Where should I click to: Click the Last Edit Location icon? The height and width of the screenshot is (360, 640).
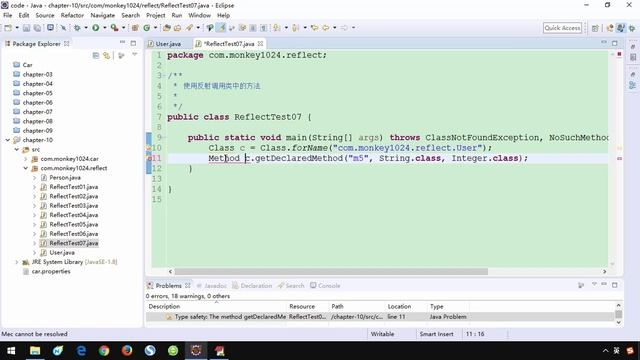click(314, 28)
